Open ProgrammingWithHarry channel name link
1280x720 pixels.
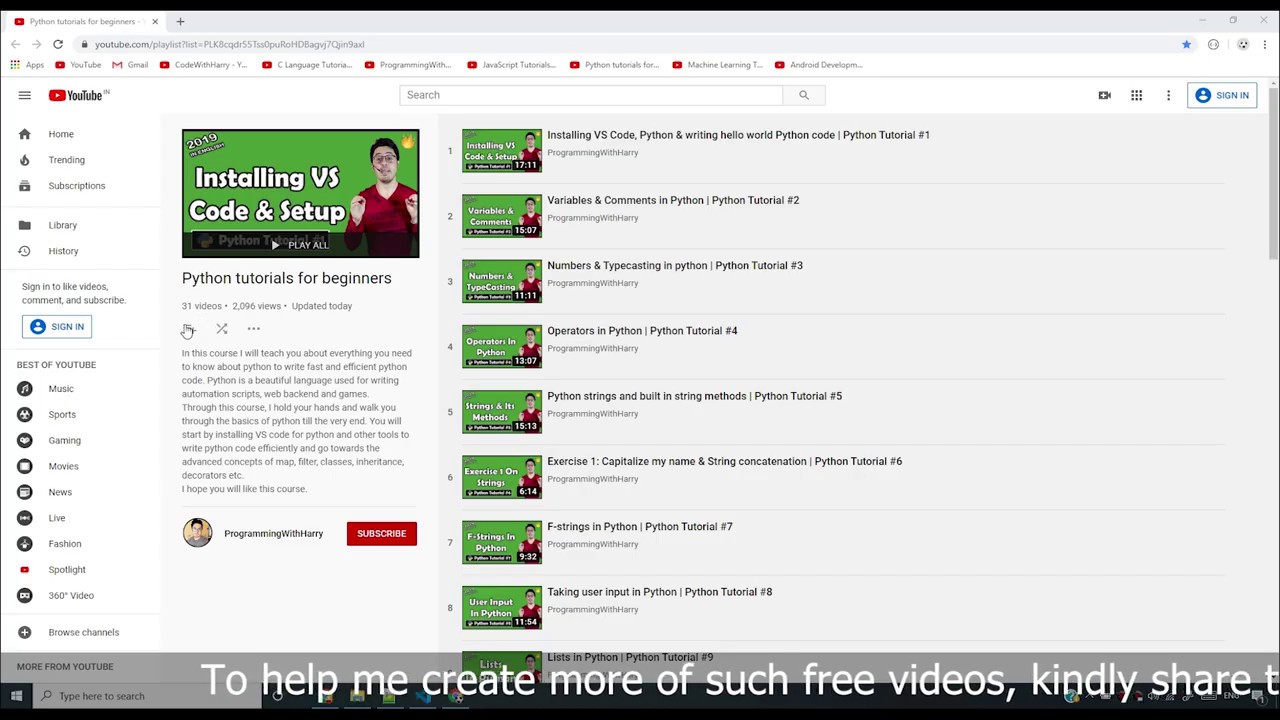click(273, 534)
